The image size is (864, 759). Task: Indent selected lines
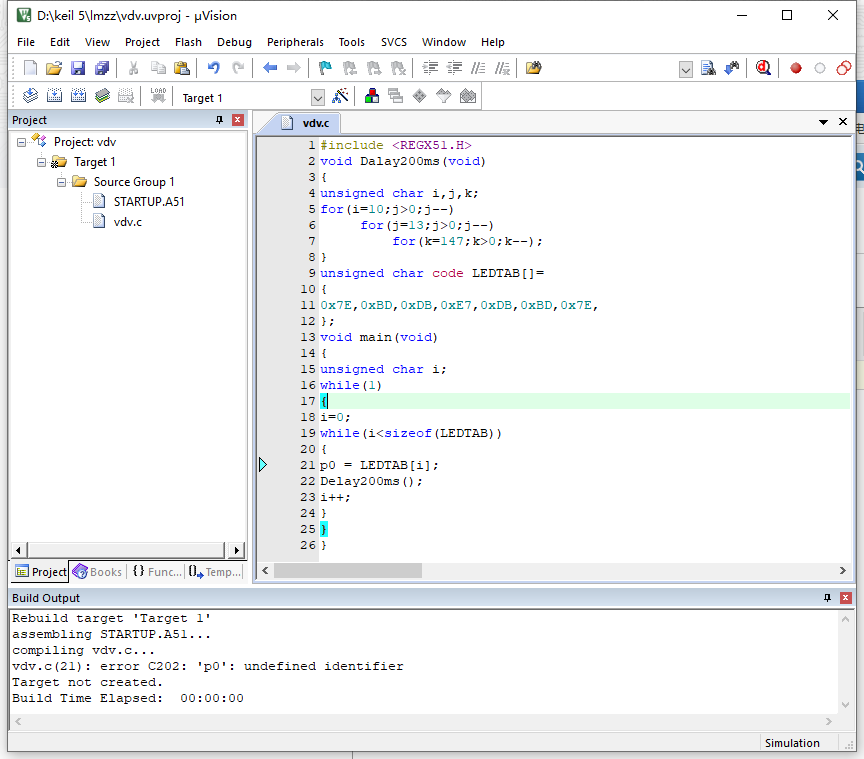(x=430, y=68)
